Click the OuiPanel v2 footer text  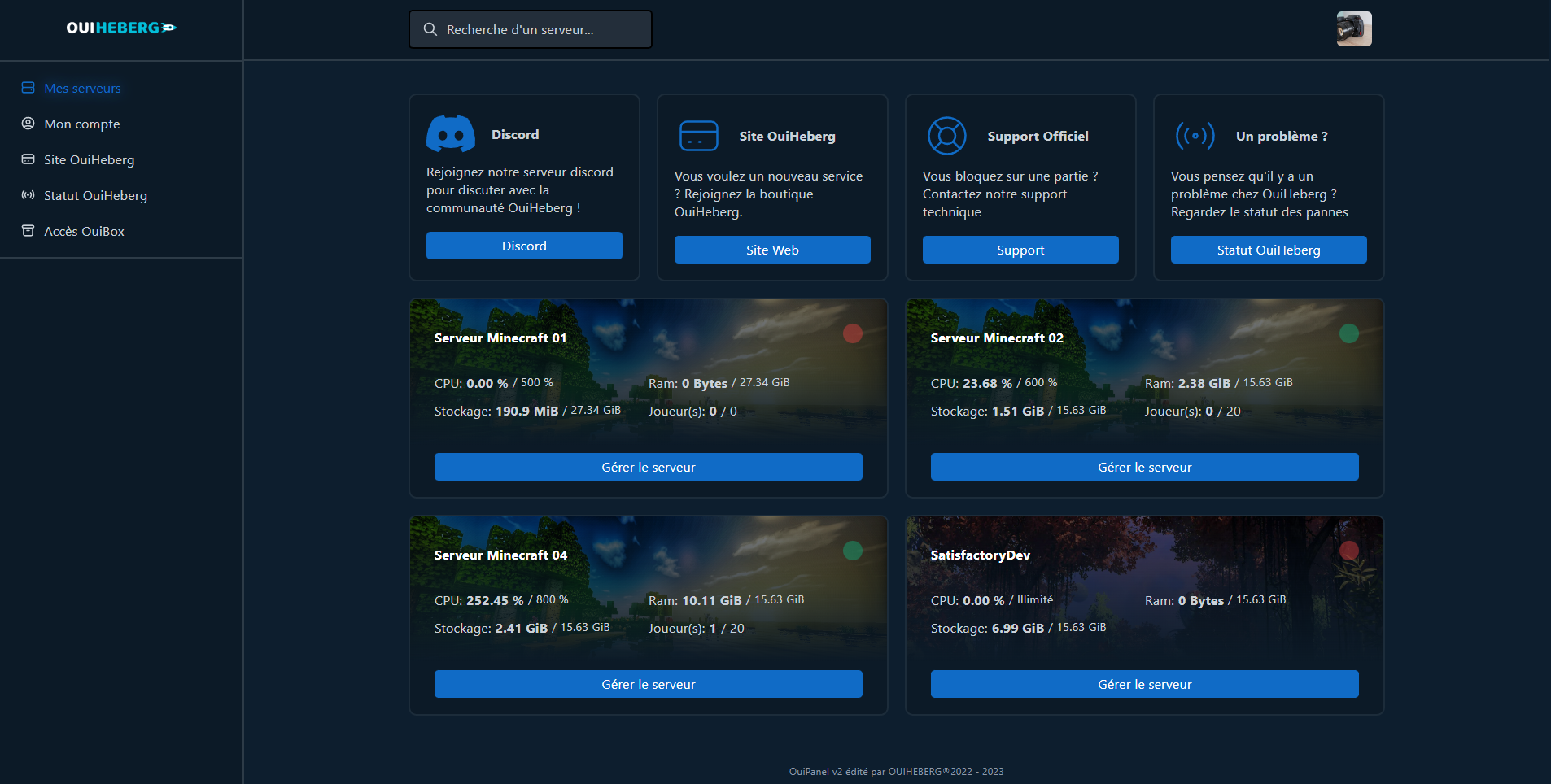pos(896,771)
